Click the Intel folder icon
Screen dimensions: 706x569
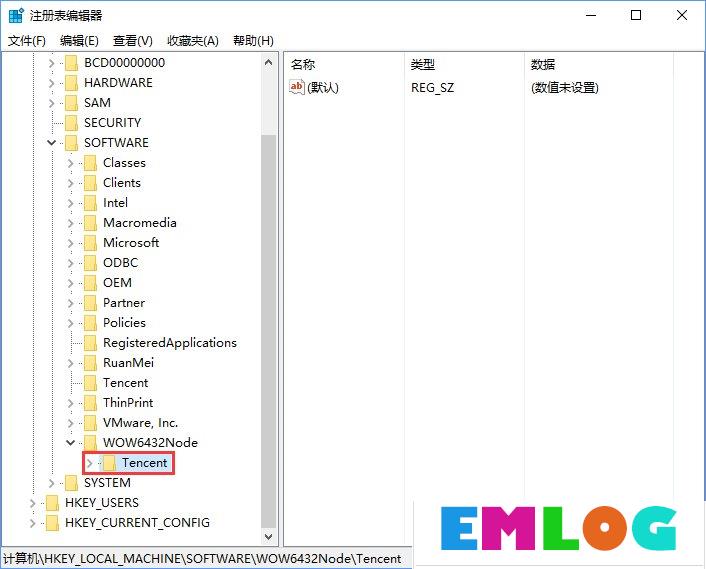tap(90, 203)
